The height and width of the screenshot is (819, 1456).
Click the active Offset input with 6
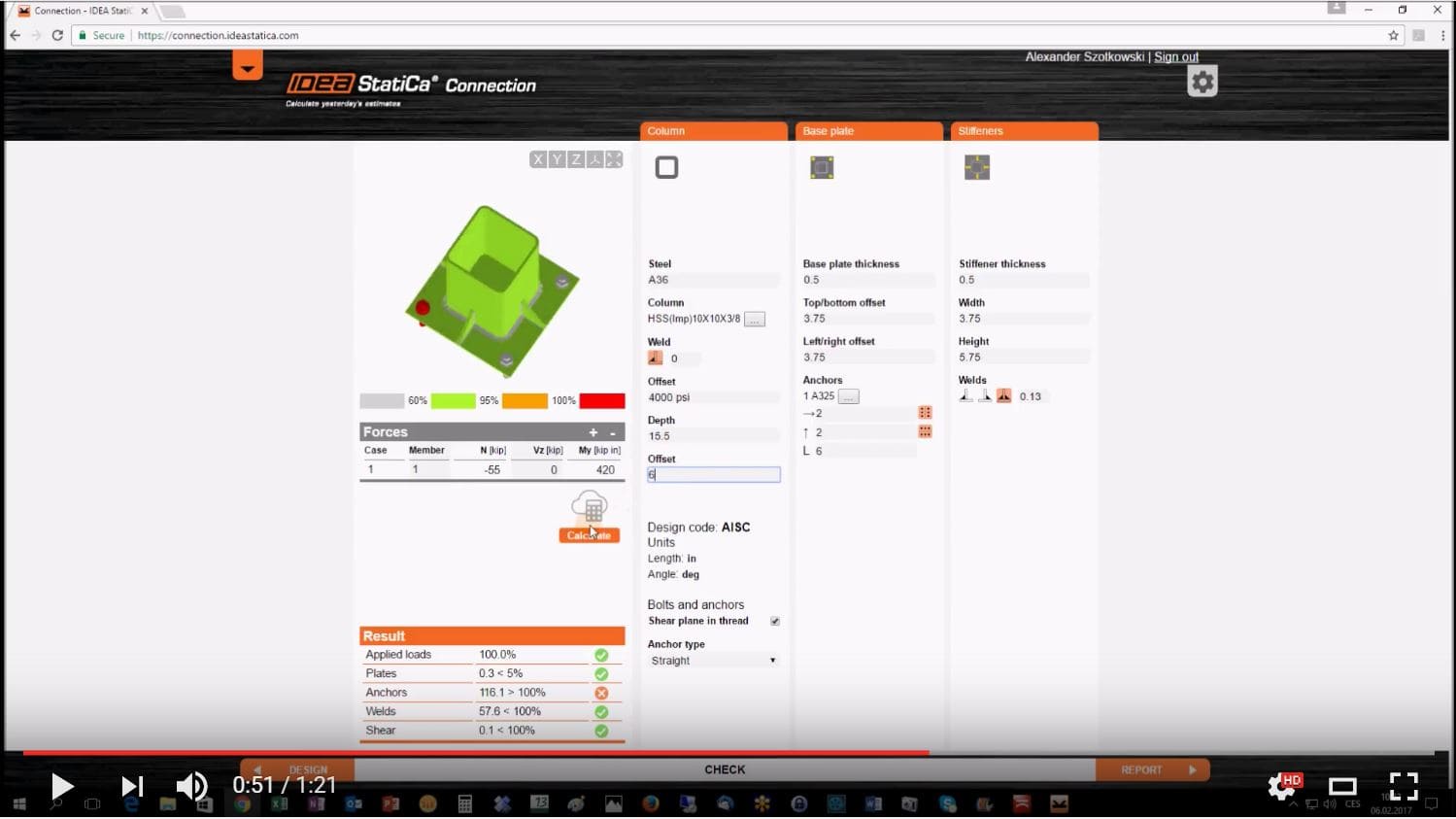(x=714, y=474)
